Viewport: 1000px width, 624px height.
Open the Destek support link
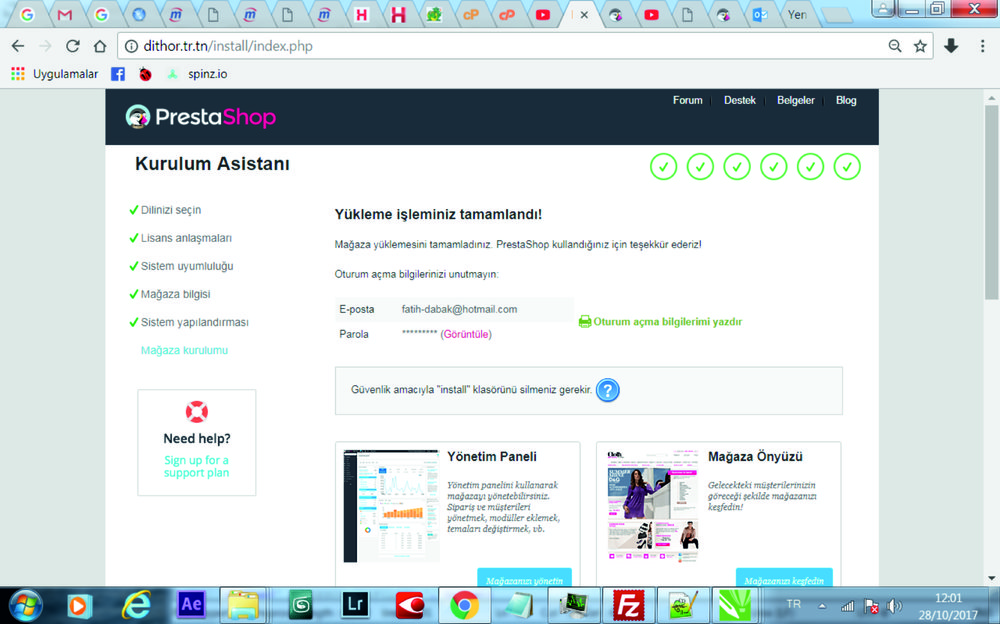point(740,100)
